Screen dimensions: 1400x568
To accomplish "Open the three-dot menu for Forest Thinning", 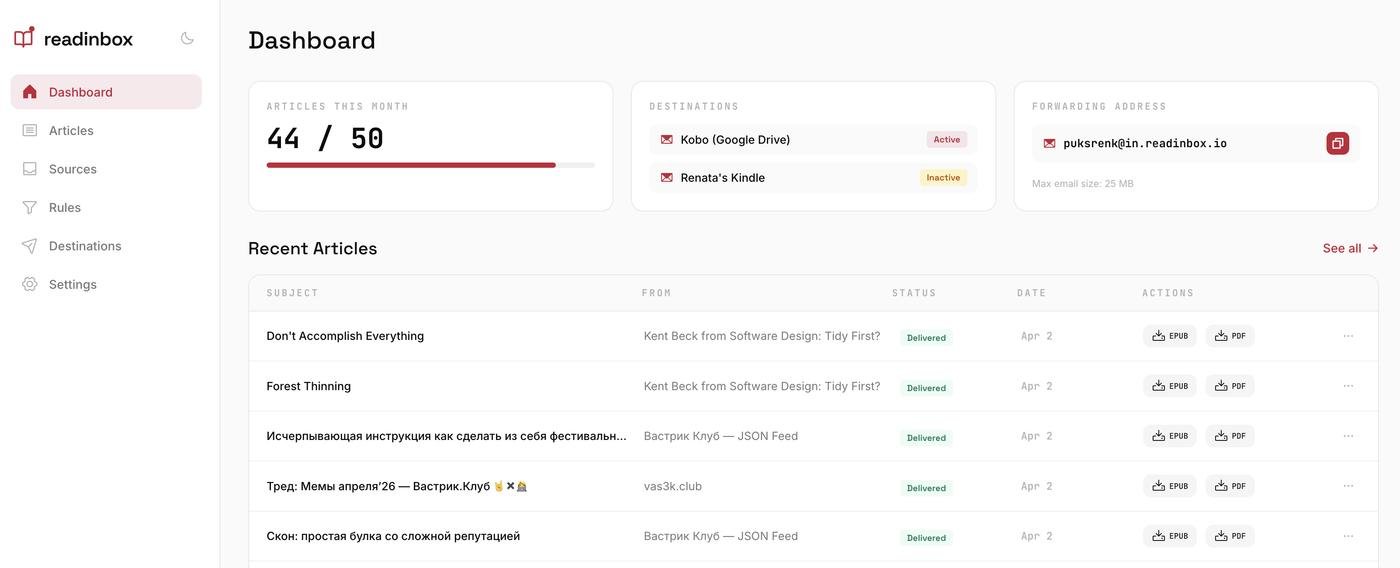I will (x=1348, y=386).
